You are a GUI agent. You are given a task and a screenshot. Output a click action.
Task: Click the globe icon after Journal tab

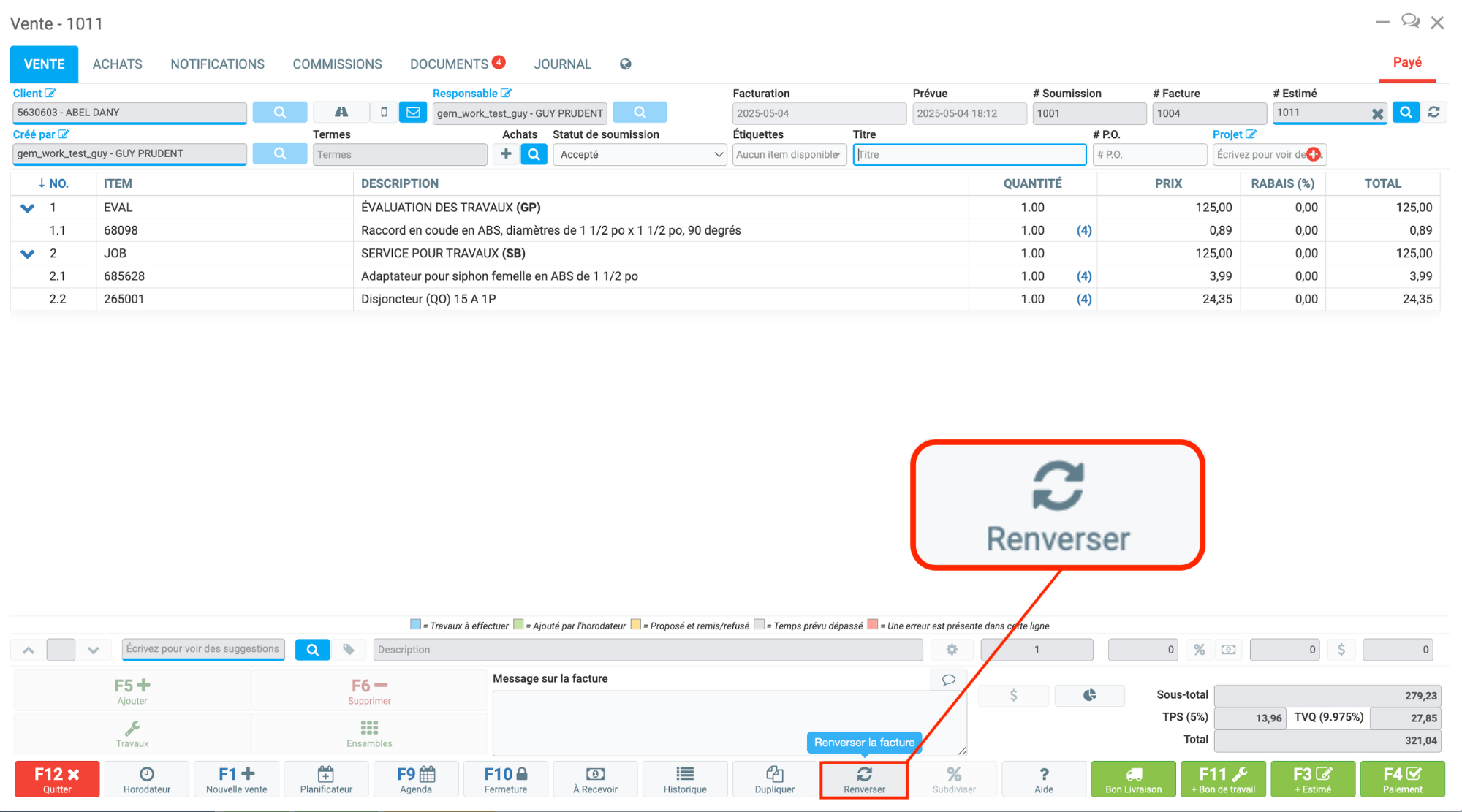626,64
